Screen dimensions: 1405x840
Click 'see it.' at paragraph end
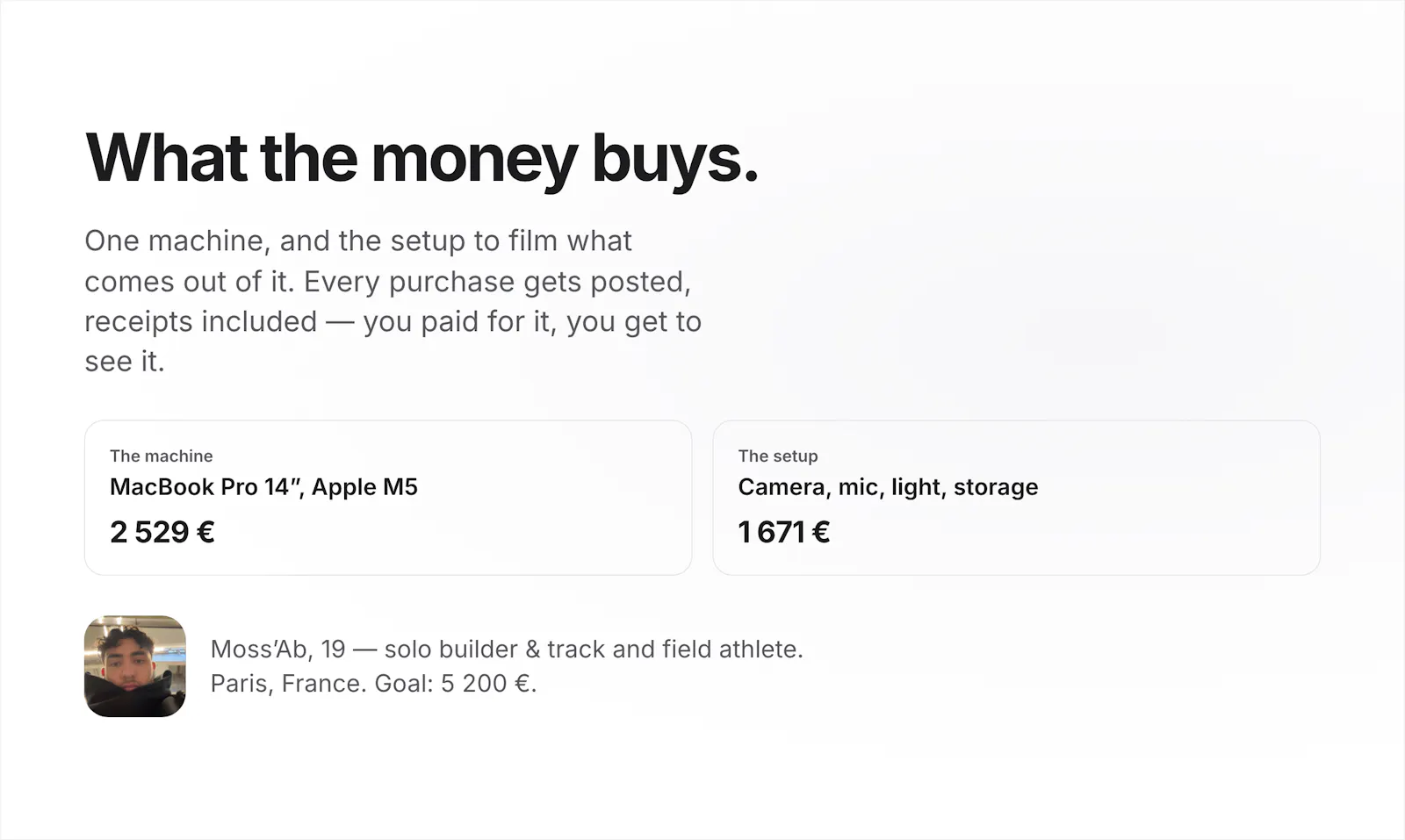pyautogui.click(x=125, y=362)
